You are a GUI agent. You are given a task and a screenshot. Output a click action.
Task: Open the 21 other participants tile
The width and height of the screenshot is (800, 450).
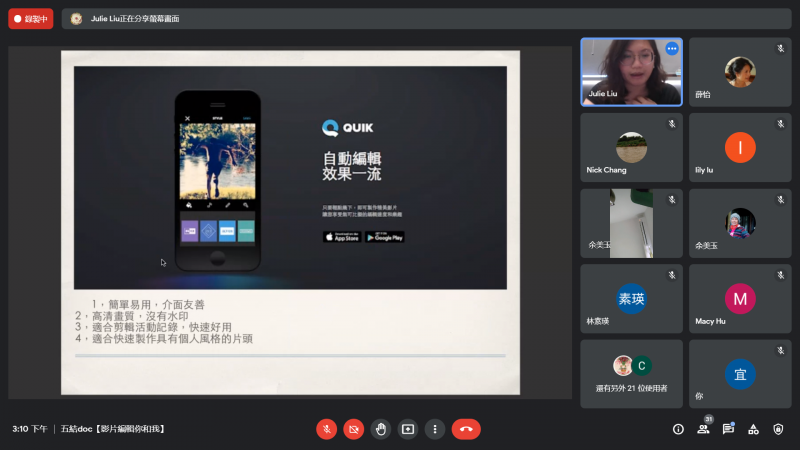[631, 374]
